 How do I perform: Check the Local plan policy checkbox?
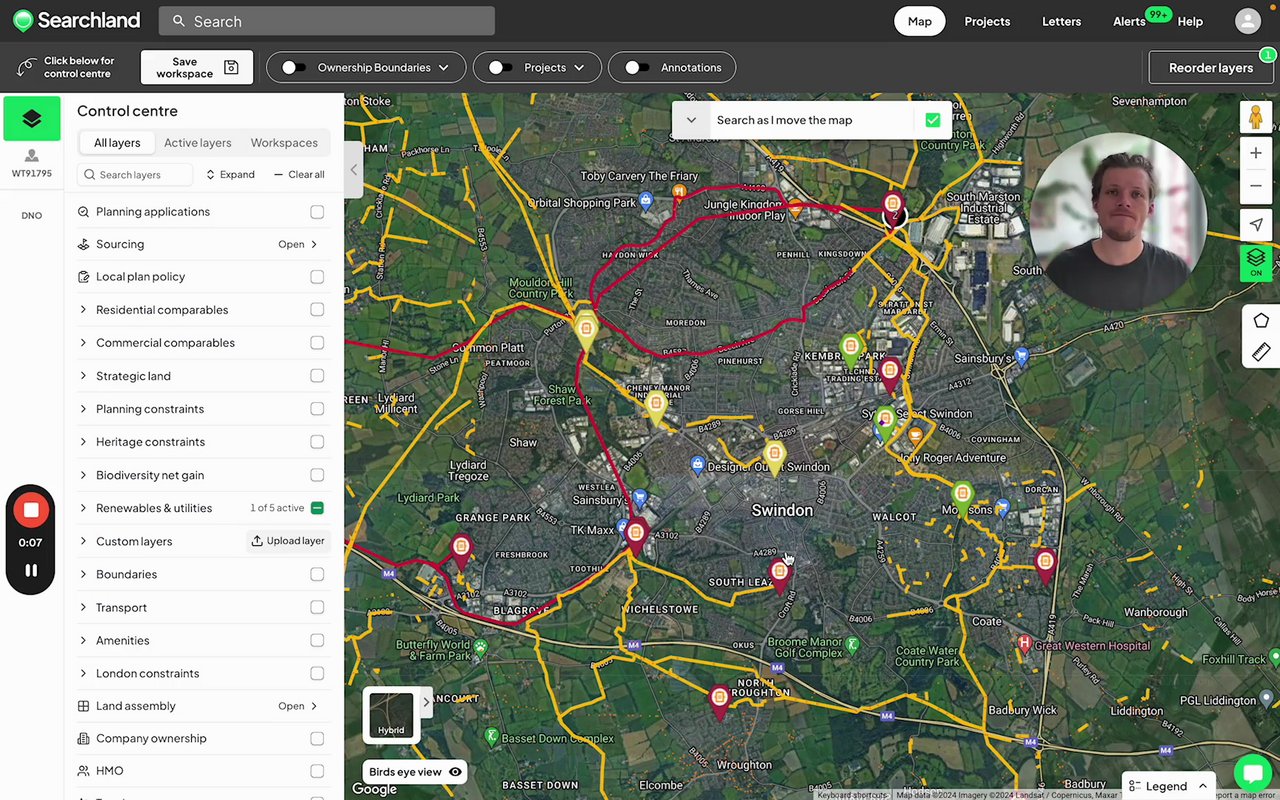[x=317, y=277]
